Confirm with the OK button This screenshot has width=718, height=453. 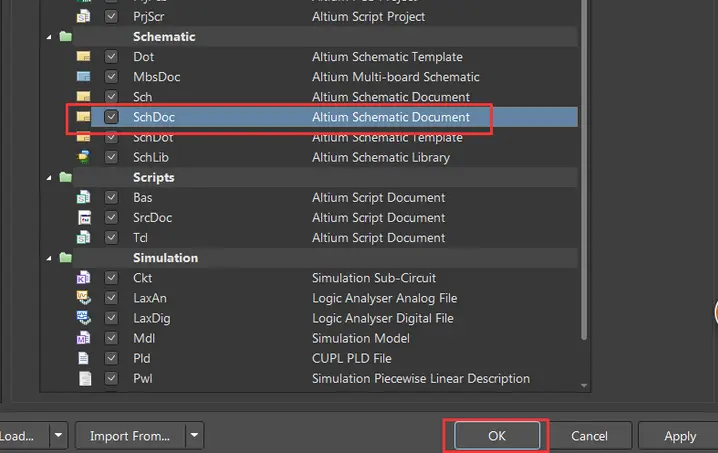coord(497,436)
